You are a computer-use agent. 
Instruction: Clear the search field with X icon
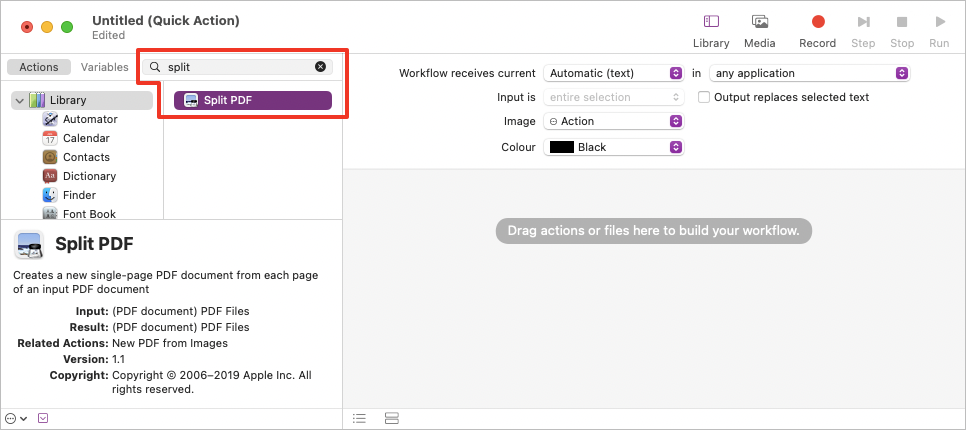(x=321, y=67)
